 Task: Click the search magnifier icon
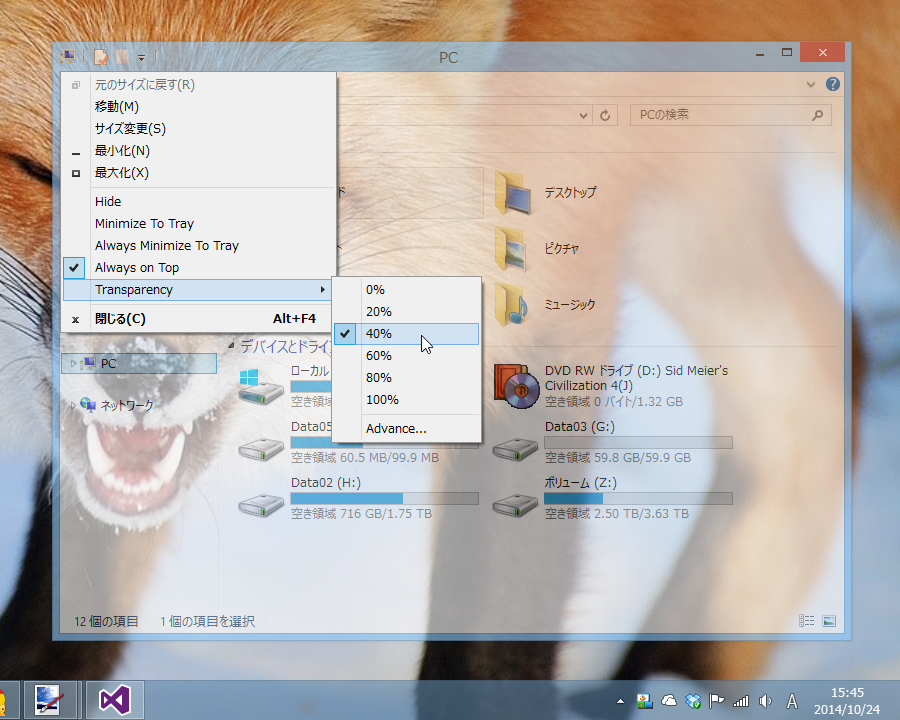click(817, 115)
